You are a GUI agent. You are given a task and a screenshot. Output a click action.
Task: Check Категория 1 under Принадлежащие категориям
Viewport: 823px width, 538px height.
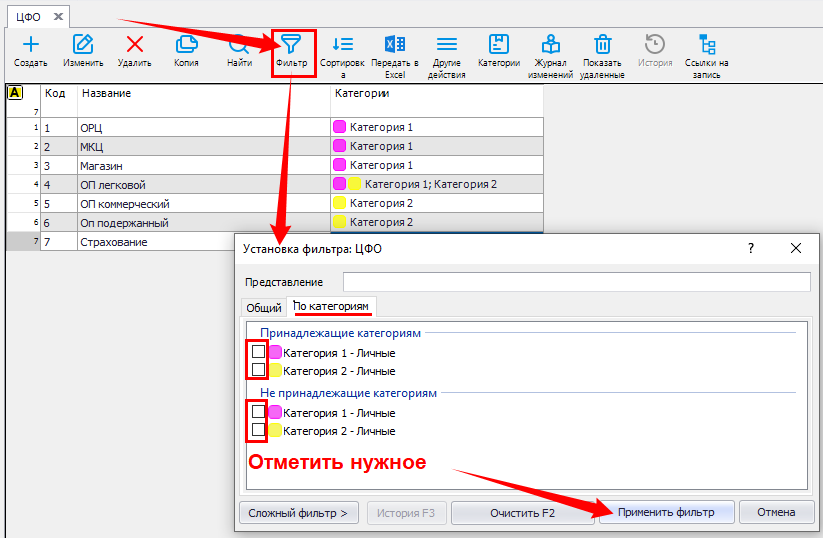[x=258, y=352]
